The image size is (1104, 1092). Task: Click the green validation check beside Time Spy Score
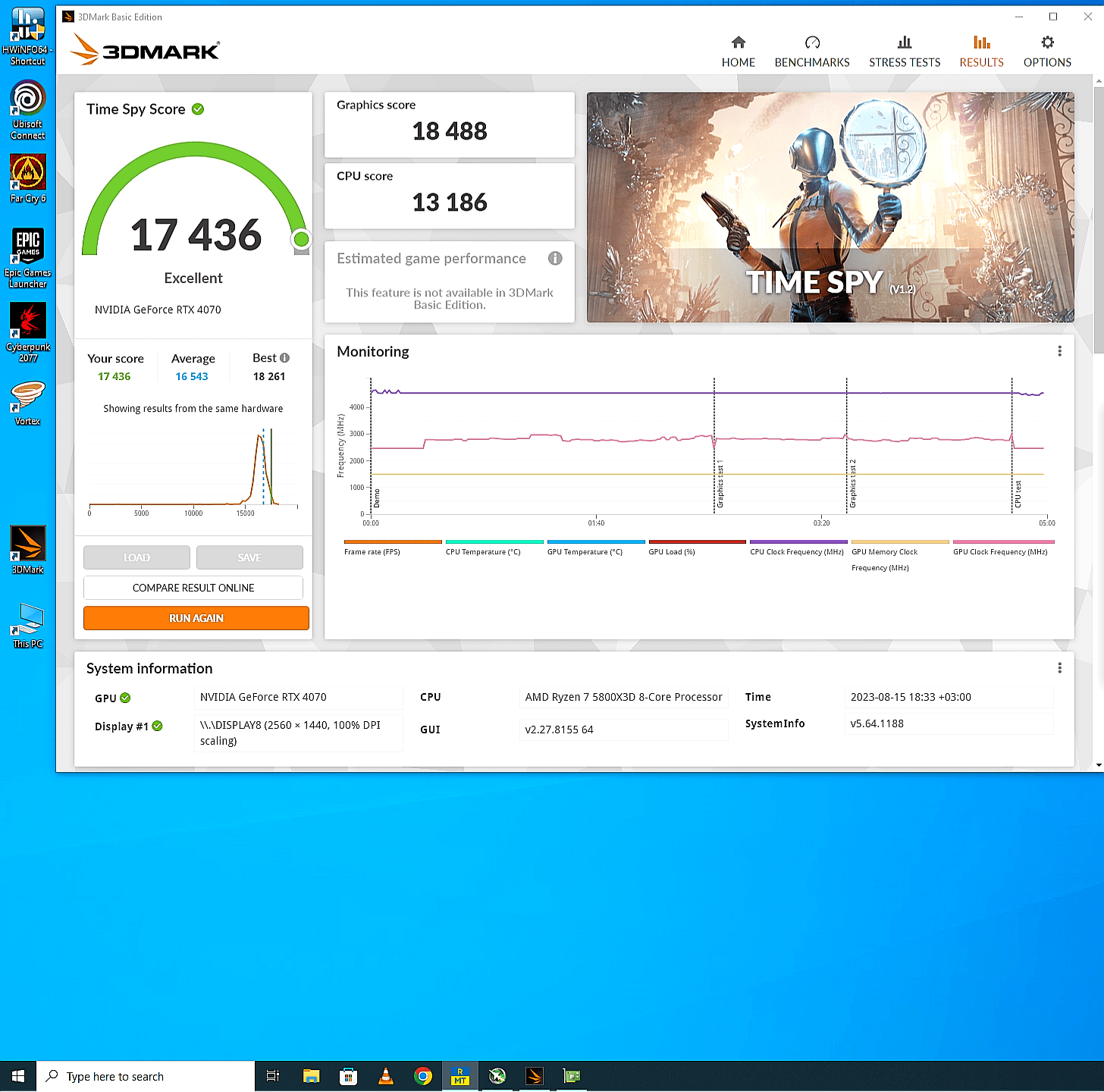[x=198, y=109]
